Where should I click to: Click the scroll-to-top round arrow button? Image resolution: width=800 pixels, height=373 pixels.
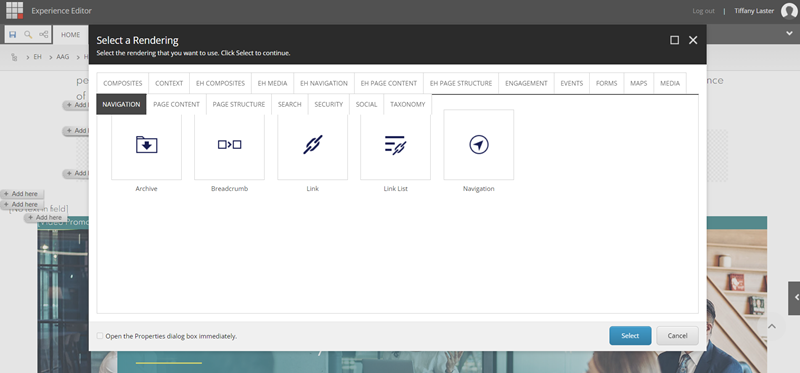click(x=772, y=327)
